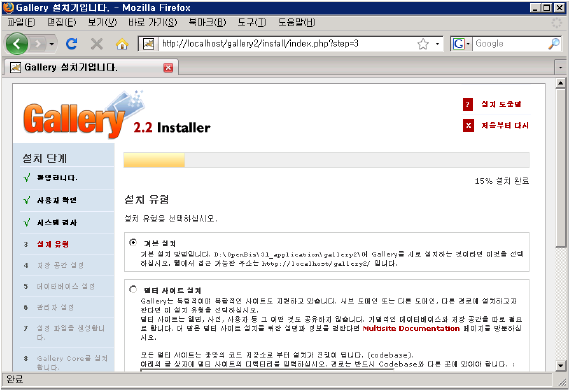Click the red X start over icon
Screen dimensions: 569x390
point(468,126)
